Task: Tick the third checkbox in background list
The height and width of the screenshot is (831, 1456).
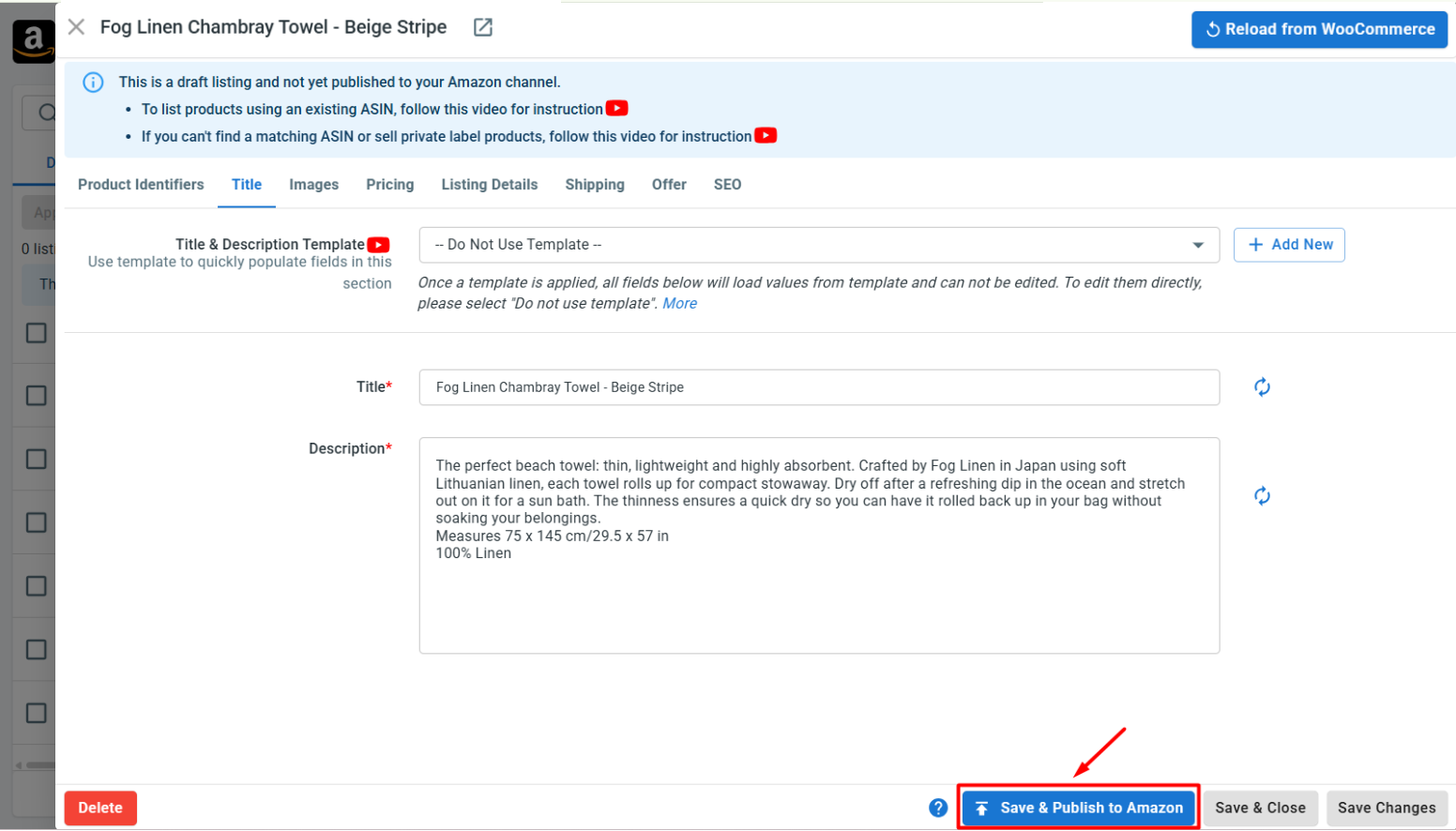Action: [37, 460]
